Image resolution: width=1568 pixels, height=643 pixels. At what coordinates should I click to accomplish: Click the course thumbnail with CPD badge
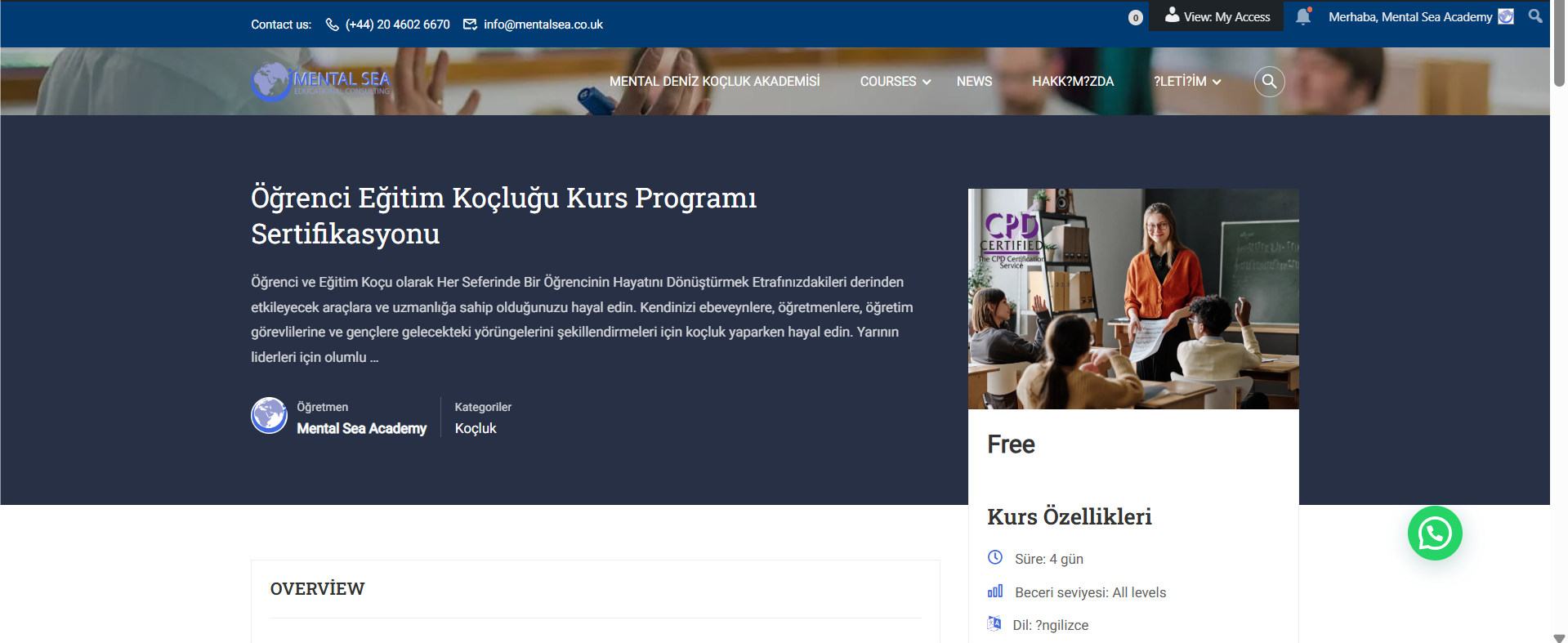coord(1133,299)
